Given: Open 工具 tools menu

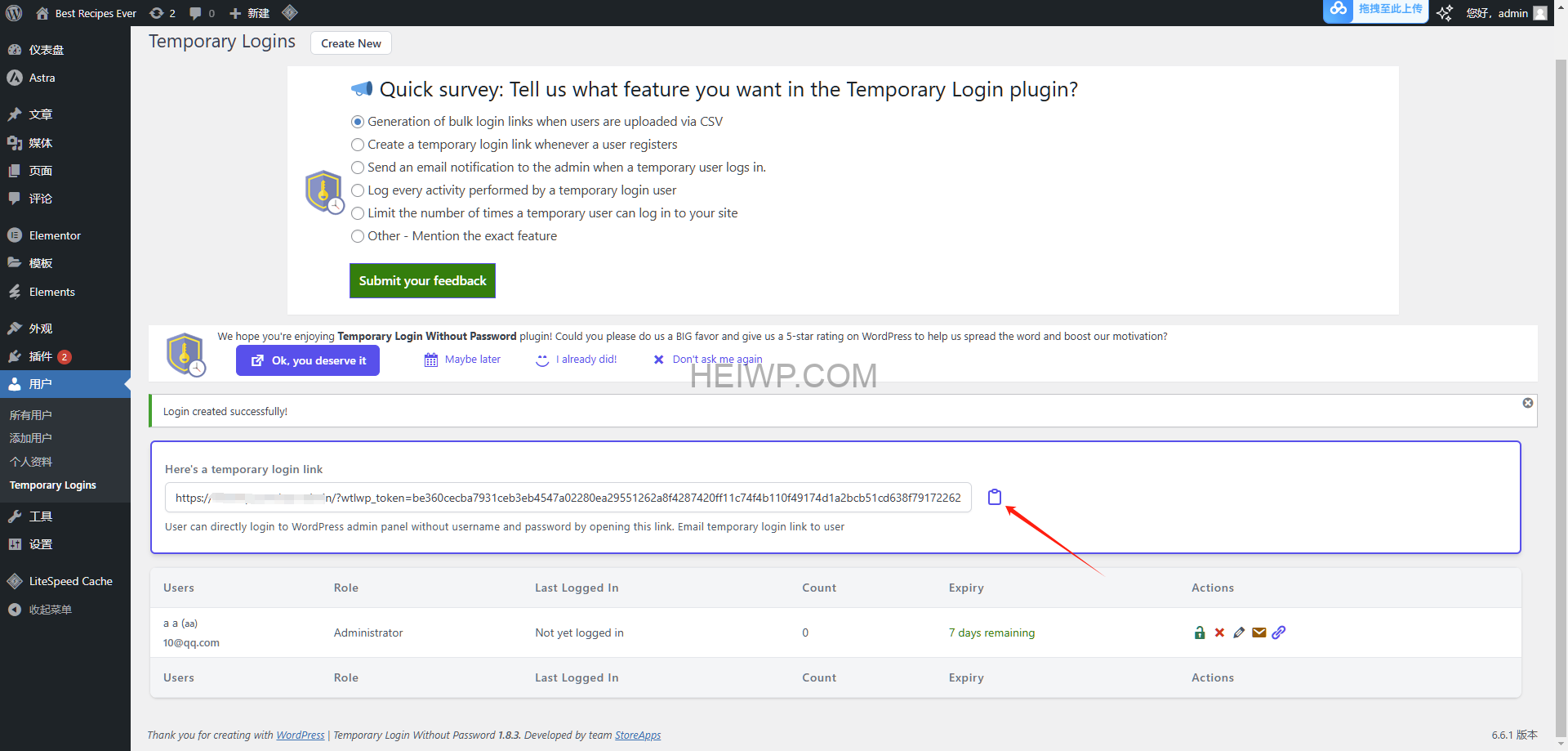Looking at the screenshot, I should pyautogui.click(x=65, y=516).
